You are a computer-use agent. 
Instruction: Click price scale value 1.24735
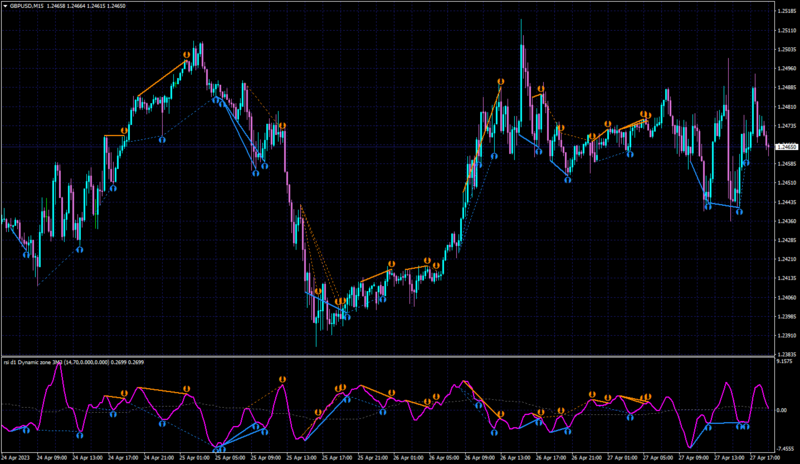786,126
